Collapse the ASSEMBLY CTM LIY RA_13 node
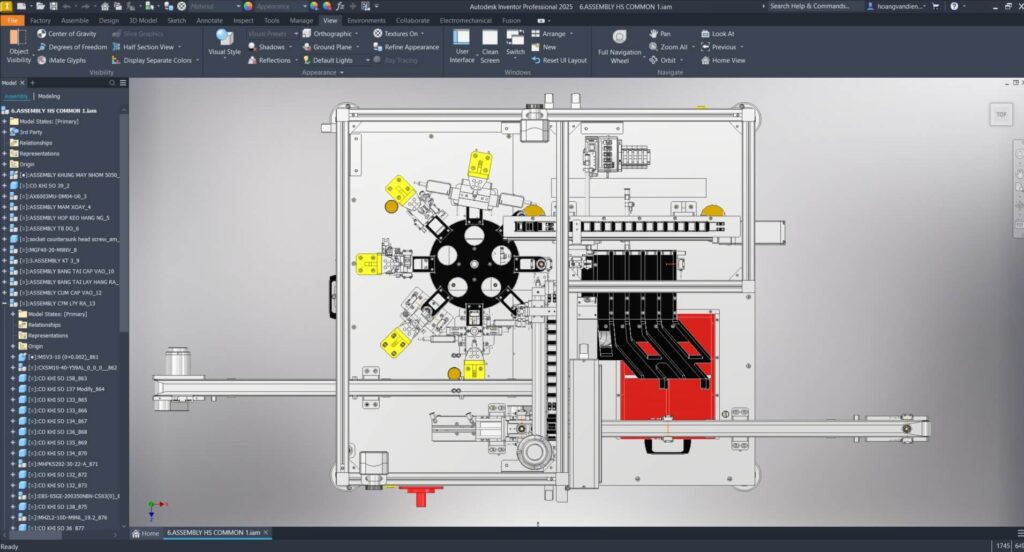Screen dimensions: 1024x552 click(5, 303)
